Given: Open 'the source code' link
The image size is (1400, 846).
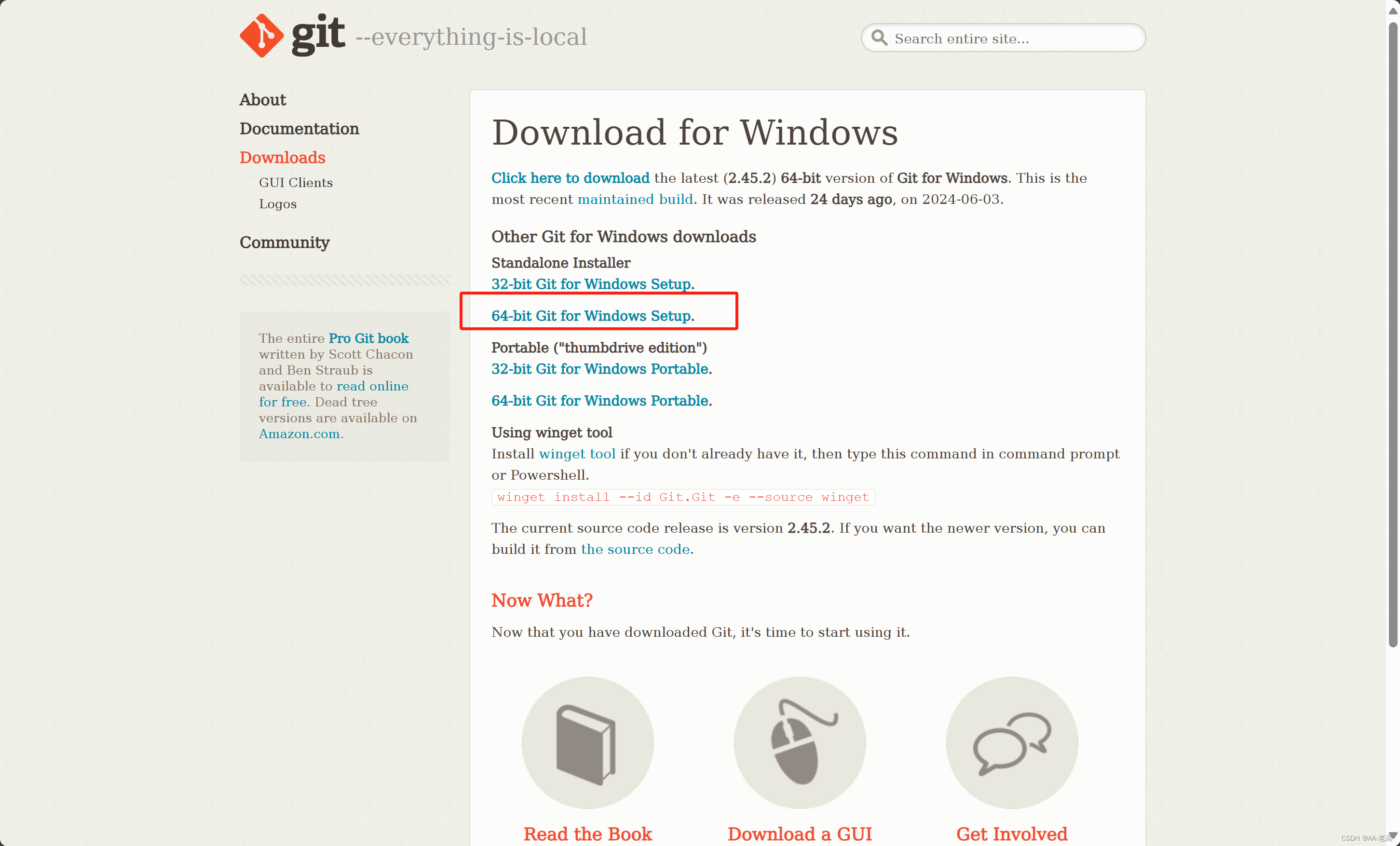Looking at the screenshot, I should (635, 549).
